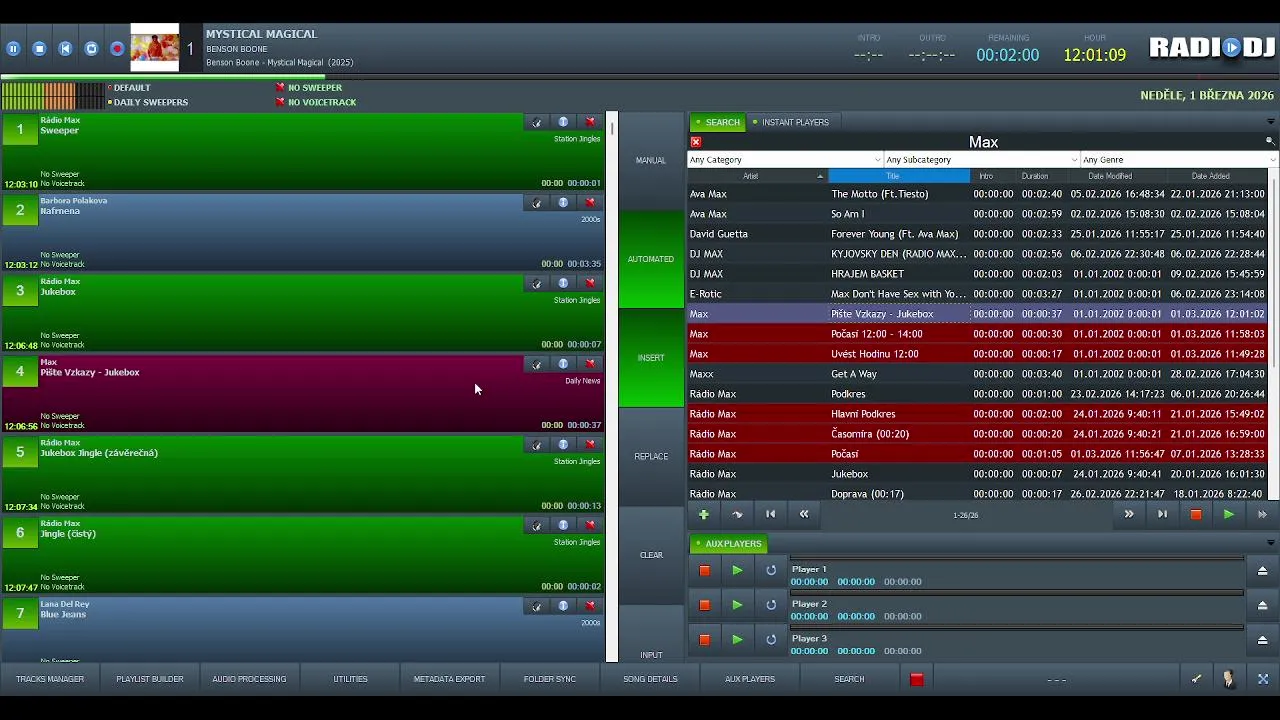
Task: Open options with the wrench icon
Action: click(1196, 679)
